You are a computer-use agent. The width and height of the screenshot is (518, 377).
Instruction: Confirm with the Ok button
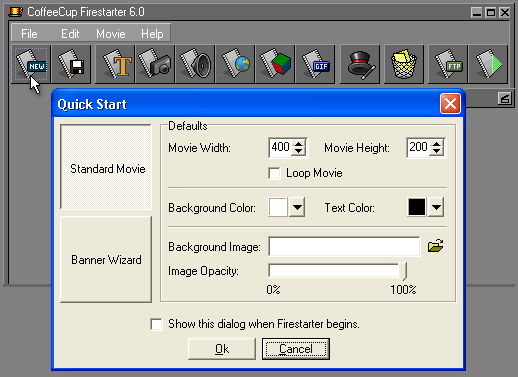222,349
